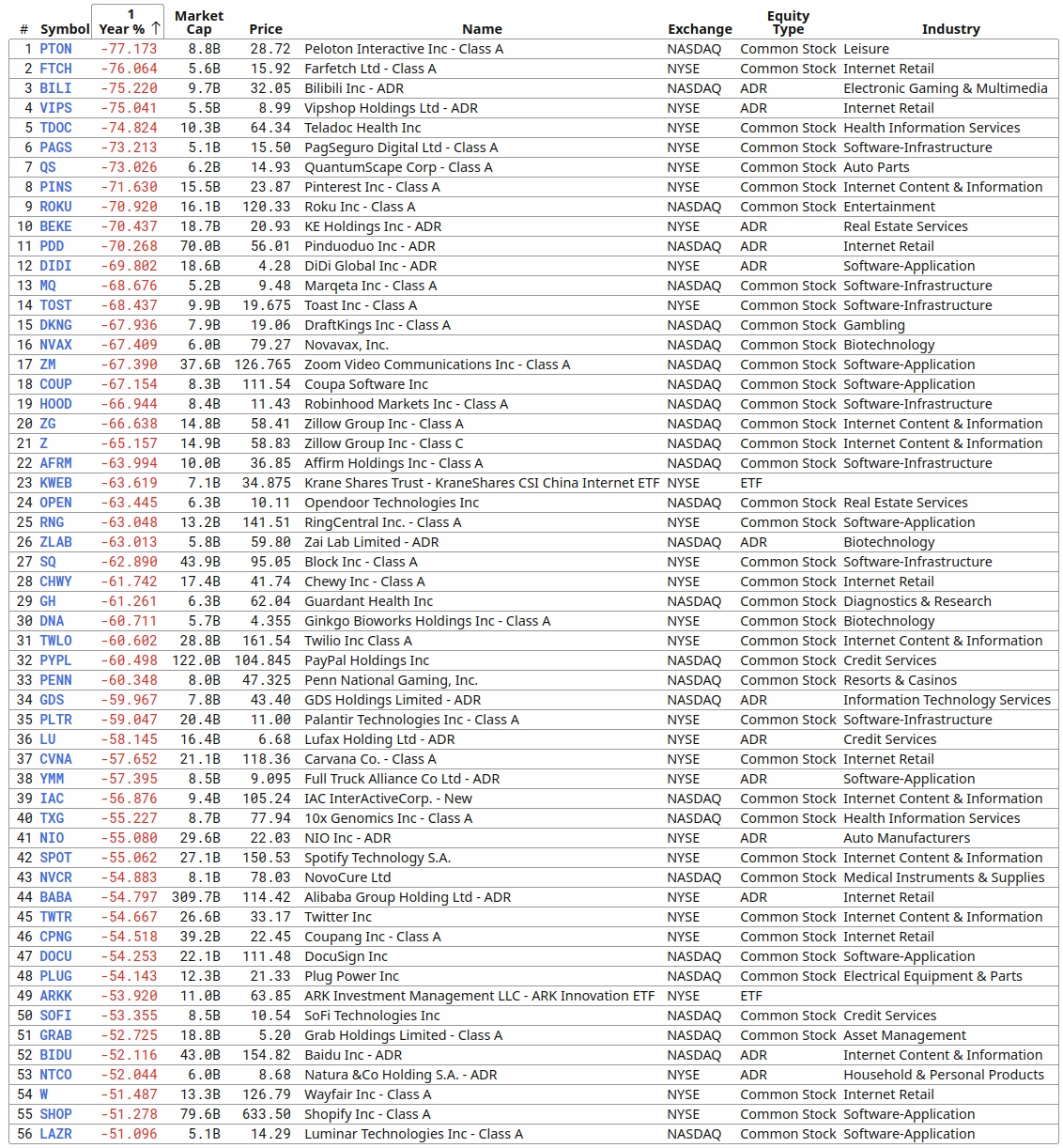Click the 'Diagnostics & Research' industry cell
Screen dimensions: 1063x1148
point(917,601)
